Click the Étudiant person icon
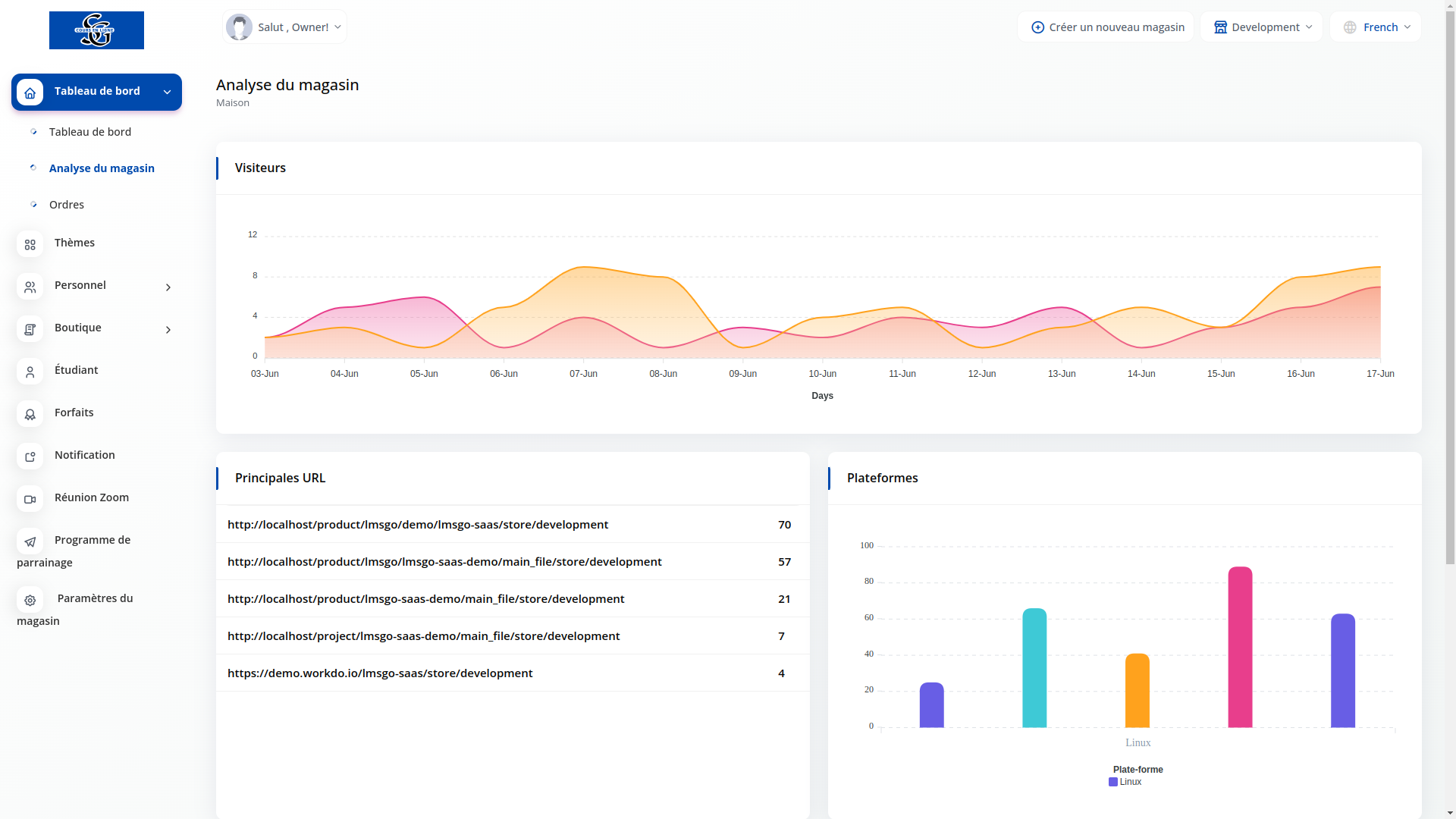The image size is (1456, 819). coord(30,372)
